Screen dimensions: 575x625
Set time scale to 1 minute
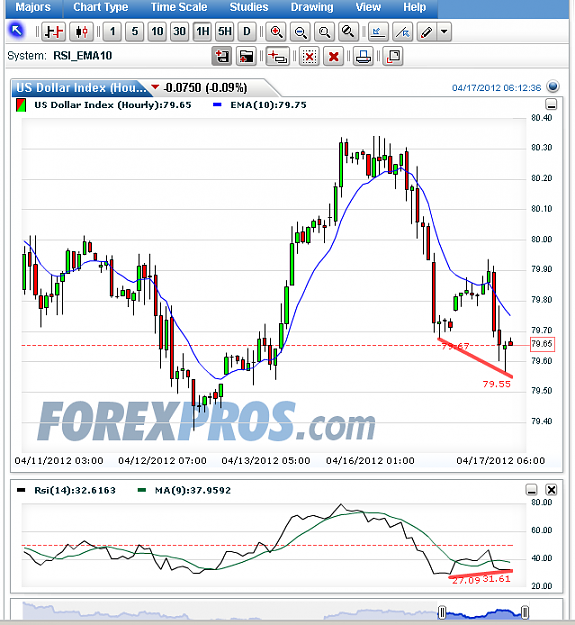click(112, 31)
